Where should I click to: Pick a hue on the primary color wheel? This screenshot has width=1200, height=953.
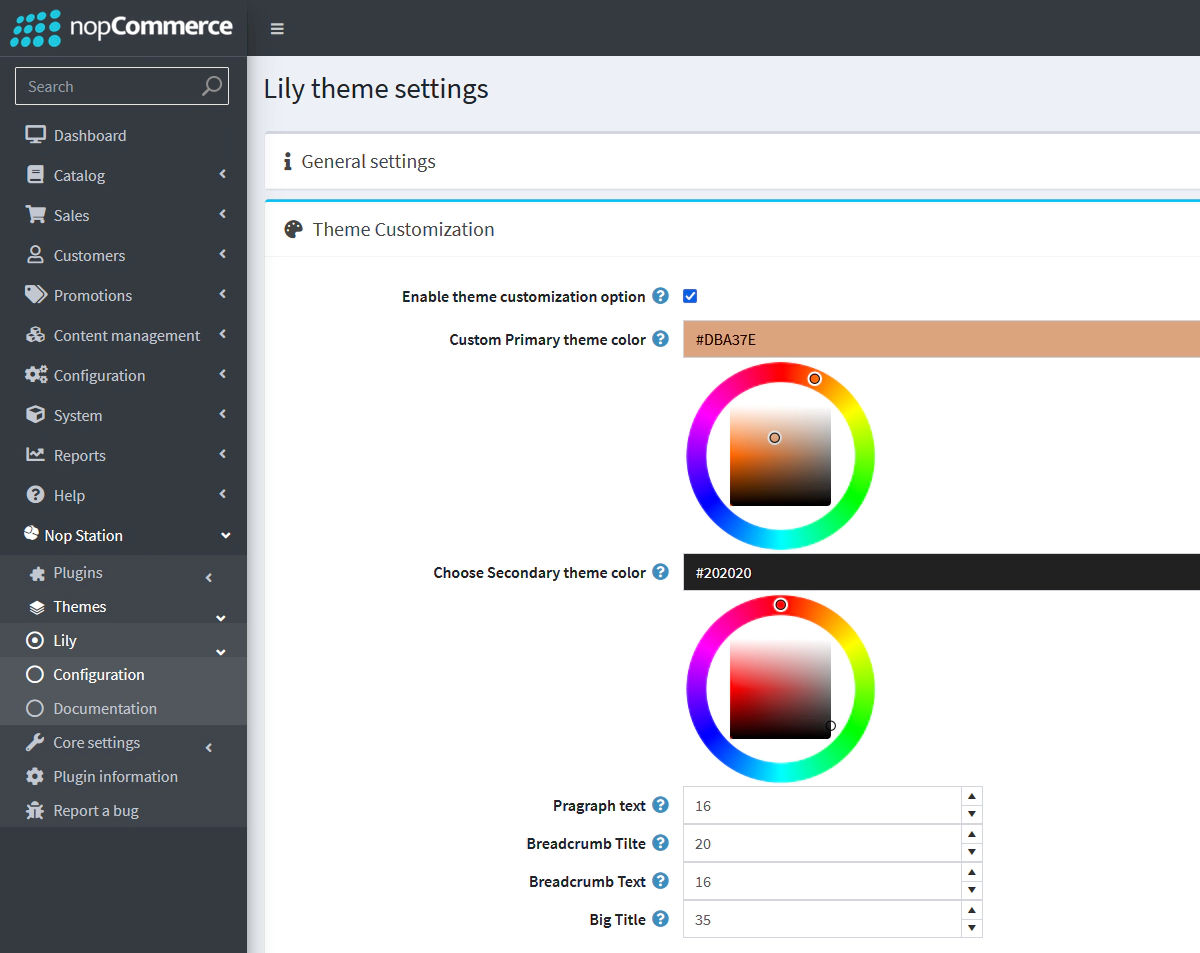point(814,379)
